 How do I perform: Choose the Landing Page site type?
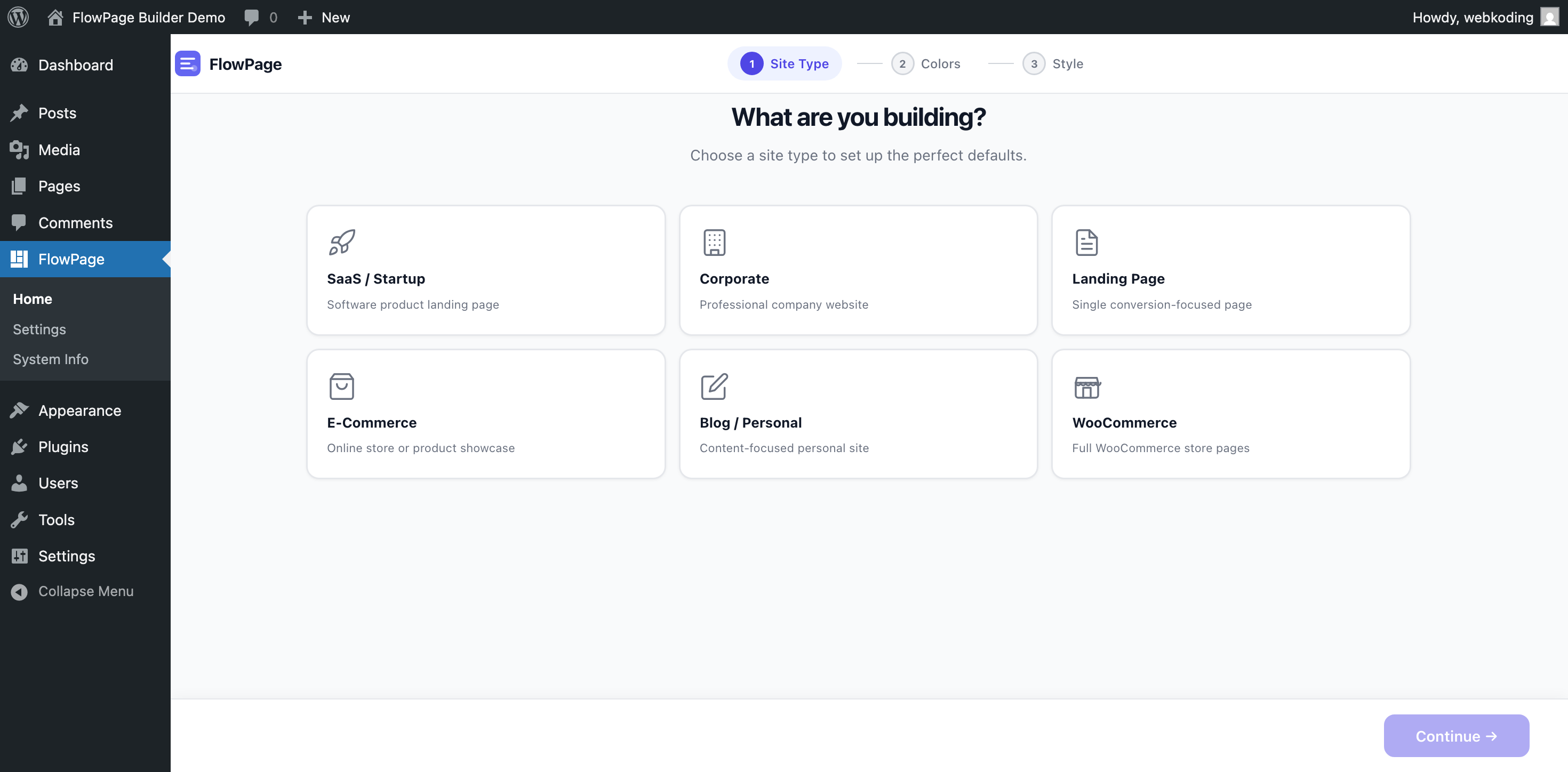[x=1230, y=270]
